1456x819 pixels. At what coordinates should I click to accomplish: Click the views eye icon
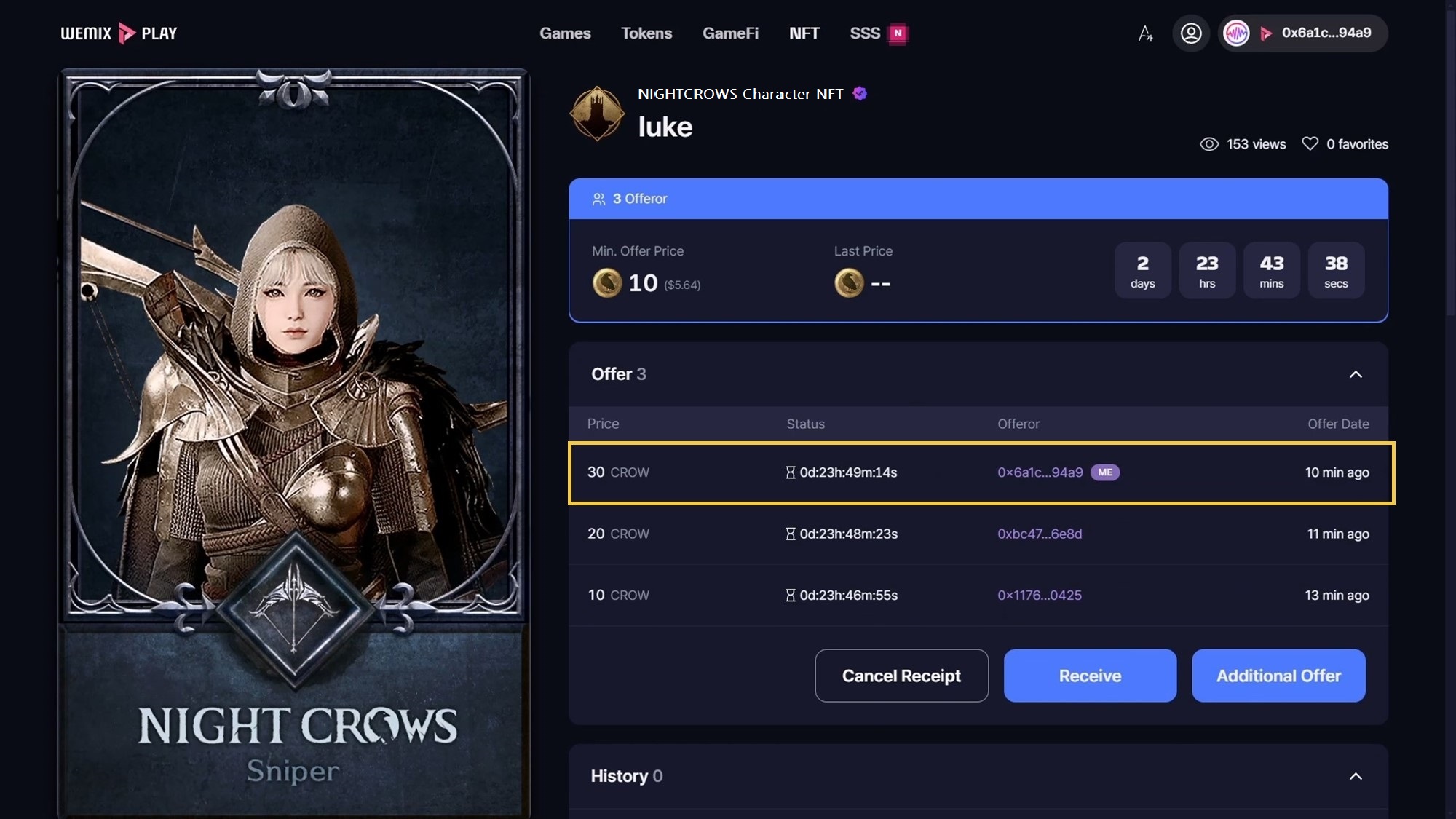click(x=1209, y=144)
